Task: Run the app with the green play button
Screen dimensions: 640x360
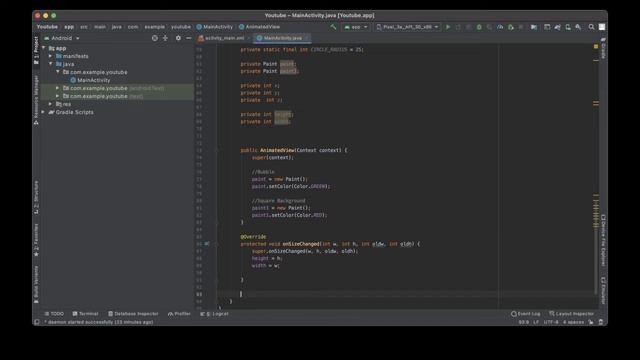Action: (448, 27)
